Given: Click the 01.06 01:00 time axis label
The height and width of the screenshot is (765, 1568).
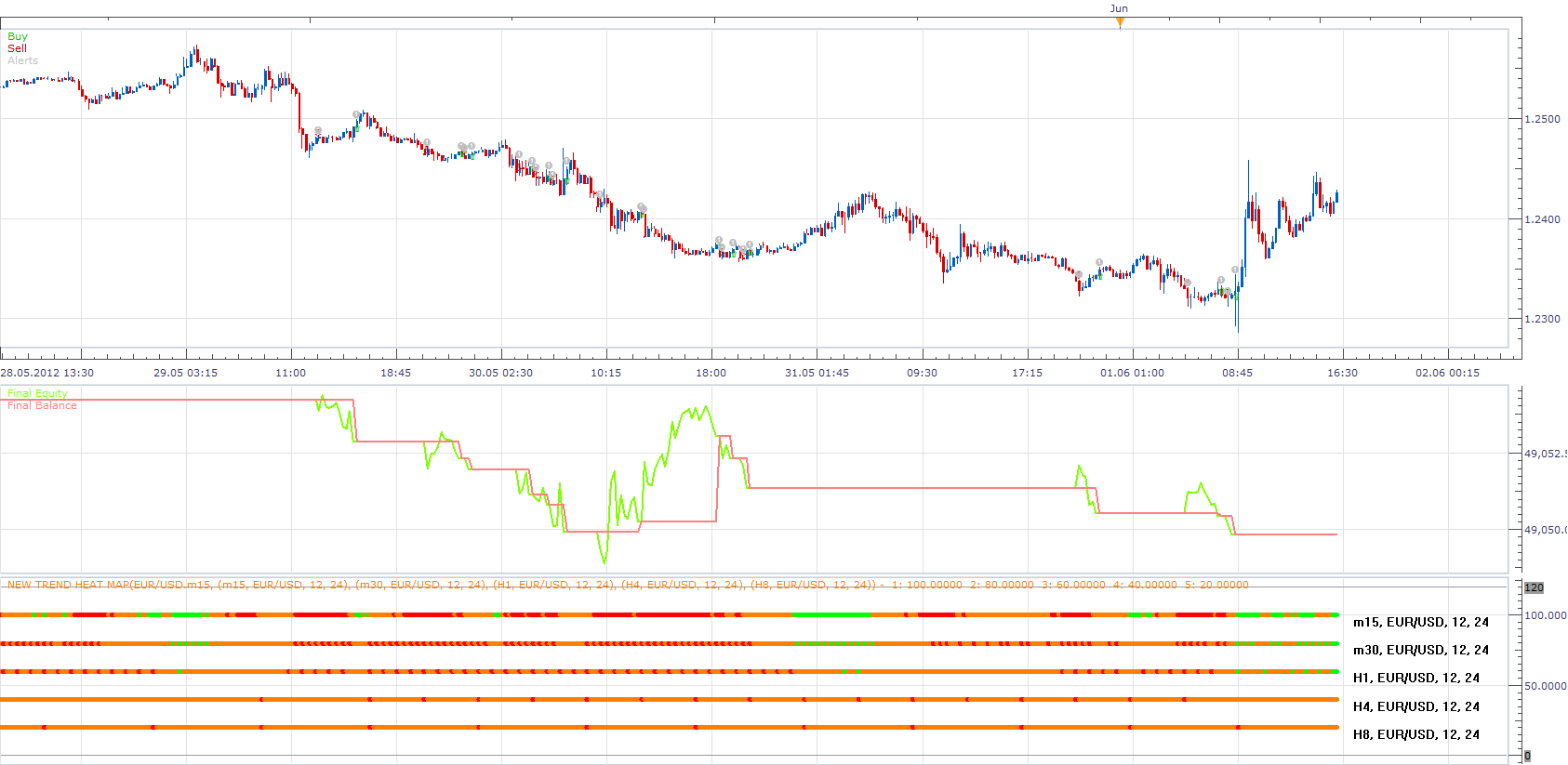Looking at the screenshot, I should point(1132,373).
